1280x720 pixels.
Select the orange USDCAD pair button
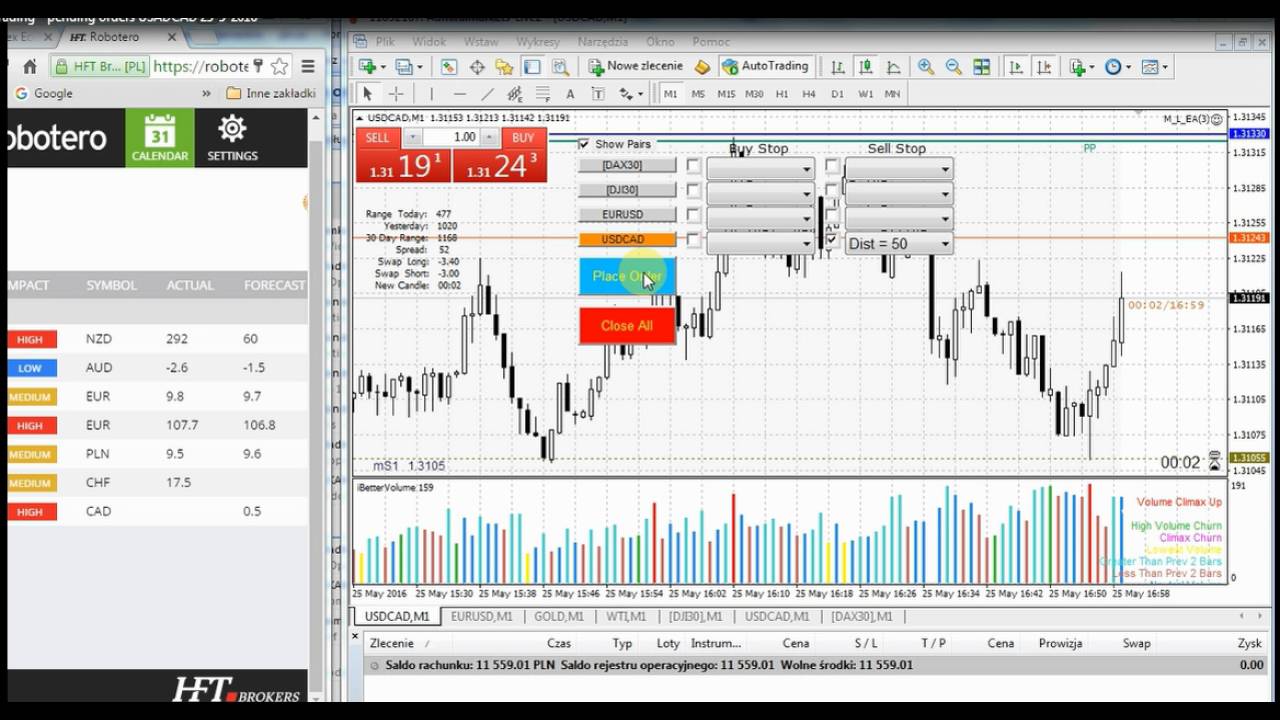pyautogui.click(x=627, y=240)
